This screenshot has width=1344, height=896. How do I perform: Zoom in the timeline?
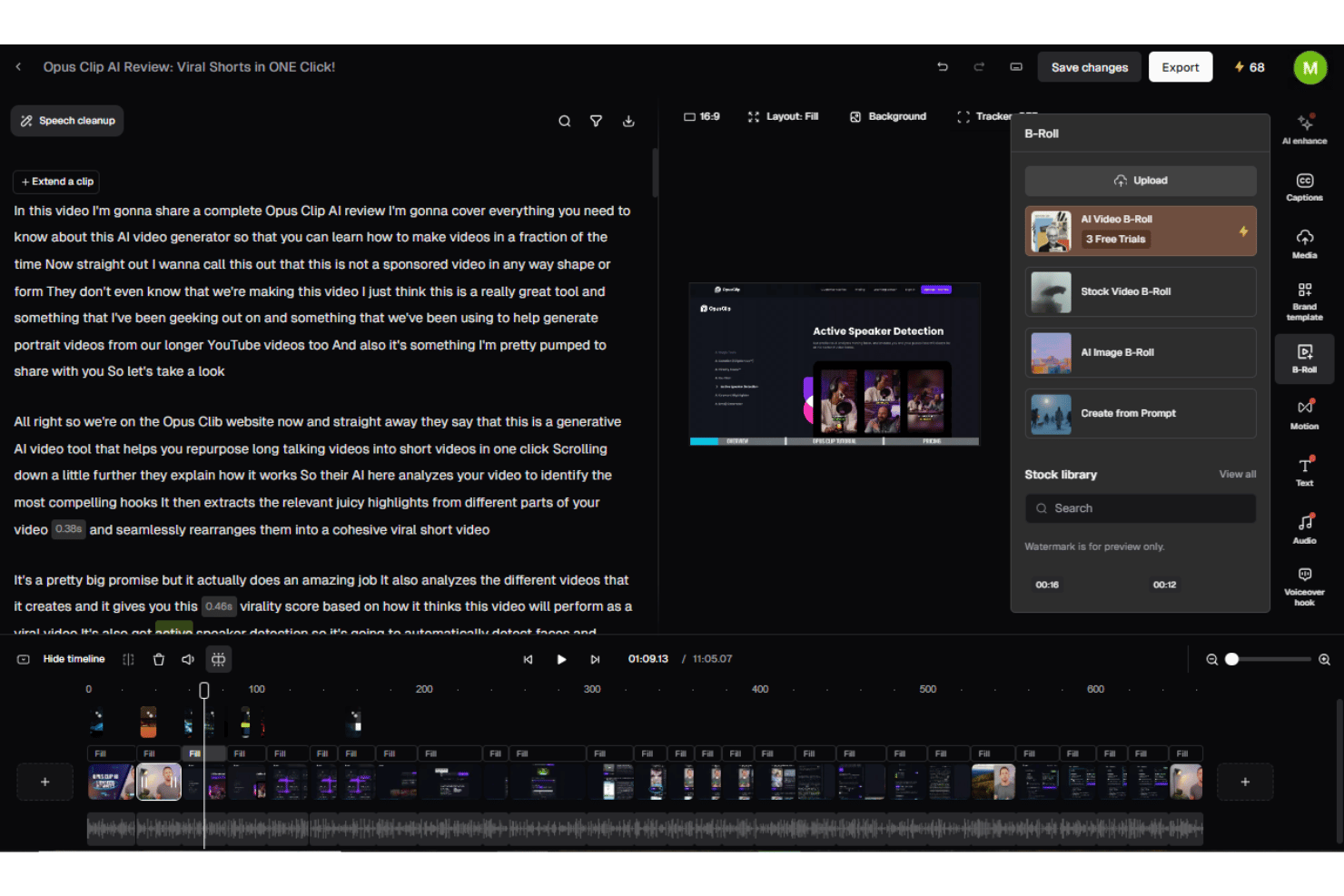point(1325,660)
